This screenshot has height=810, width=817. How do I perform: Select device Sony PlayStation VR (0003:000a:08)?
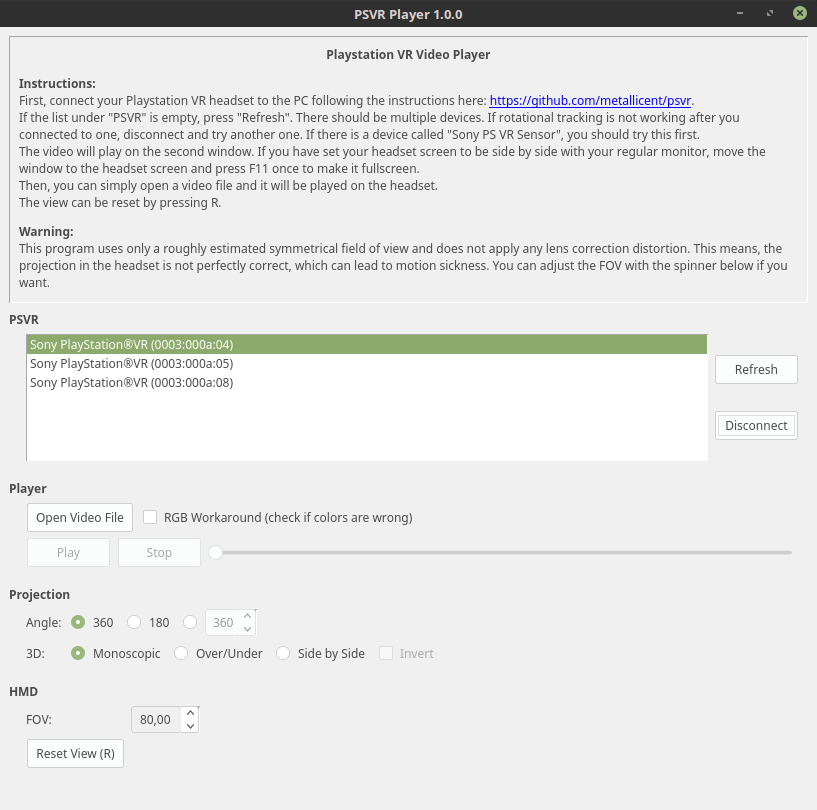[x=367, y=382]
